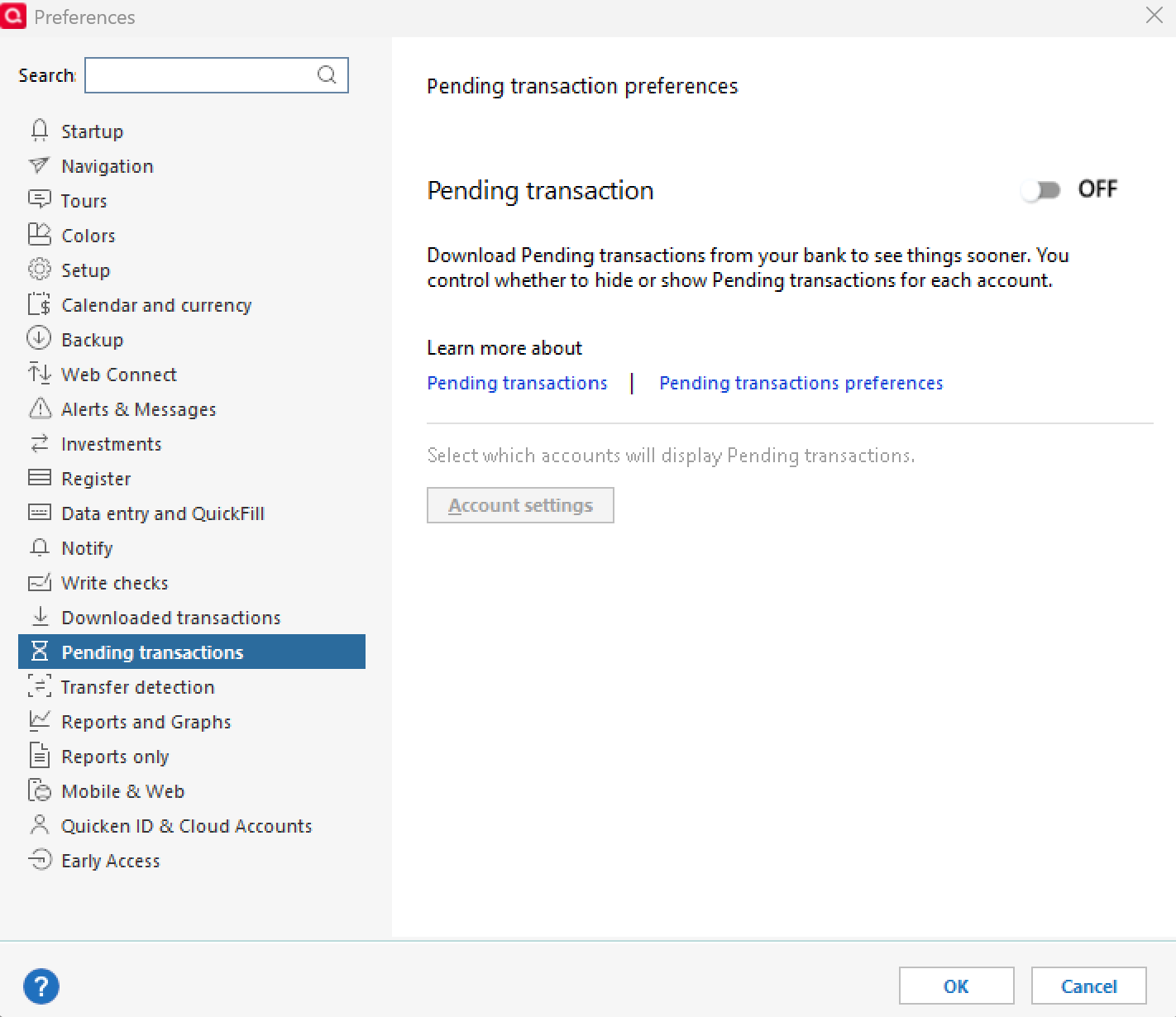Click the Transfer detection icon

click(39, 685)
